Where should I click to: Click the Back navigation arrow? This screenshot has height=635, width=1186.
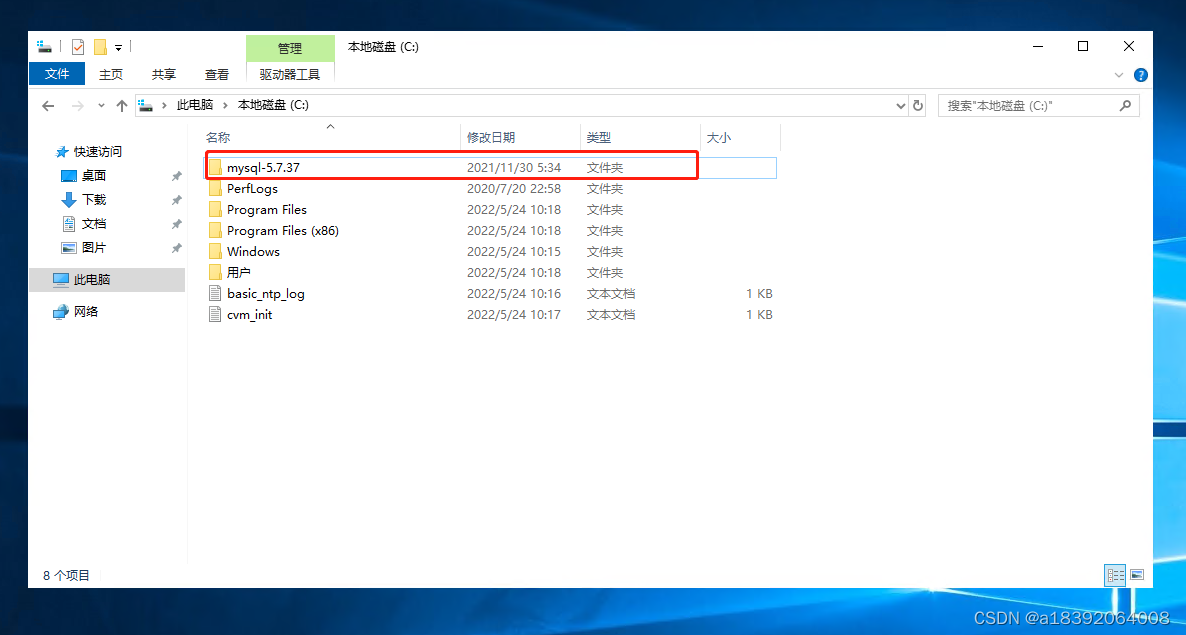[48, 105]
